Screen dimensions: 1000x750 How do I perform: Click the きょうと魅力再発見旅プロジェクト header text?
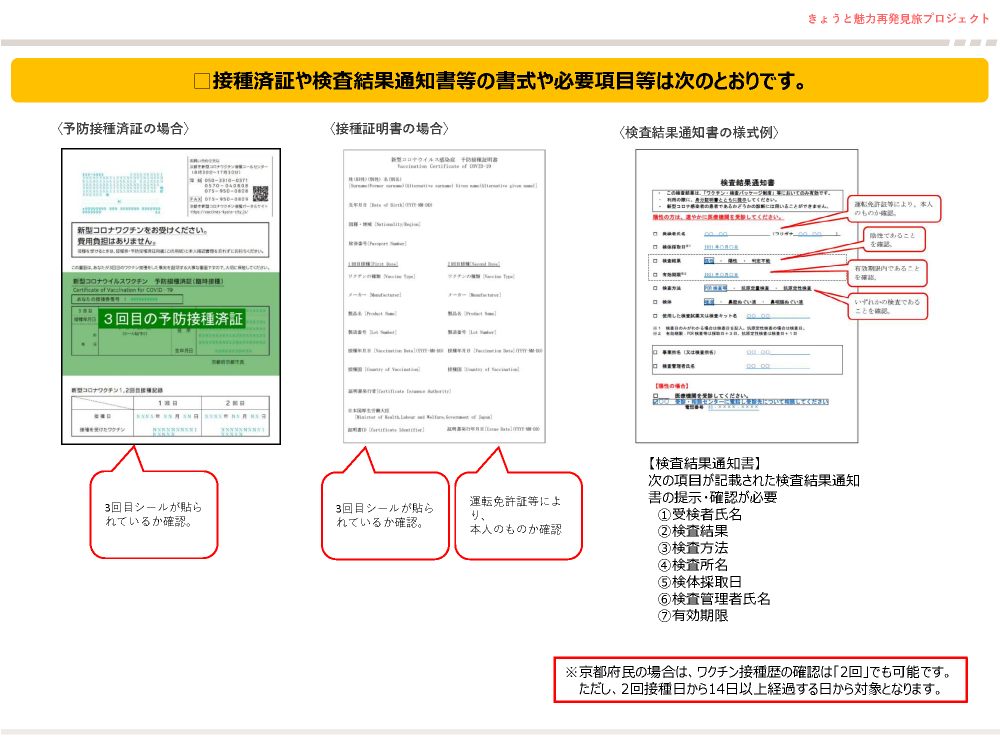pyautogui.click(x=898, y=18)
